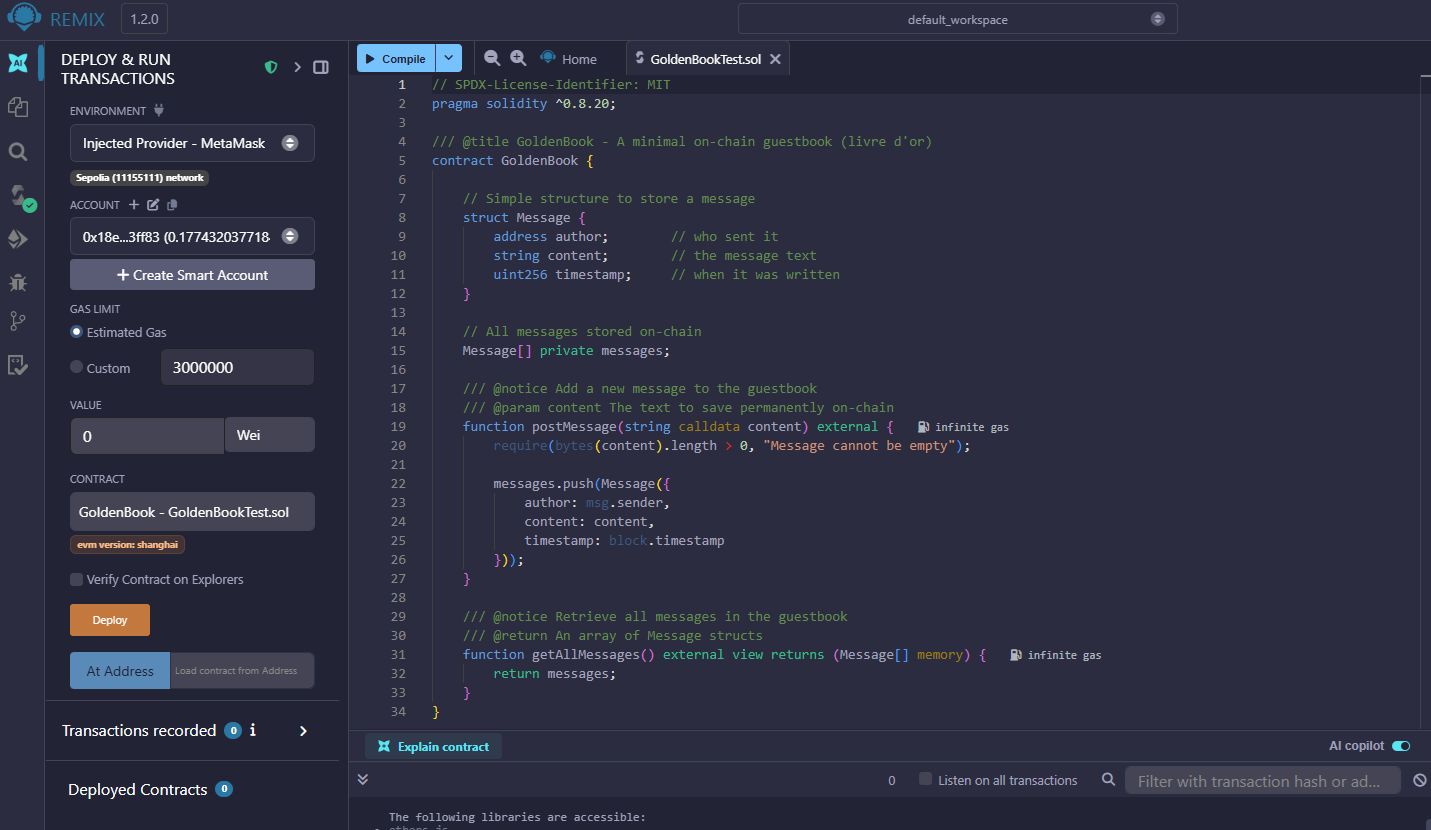Image resolution: width=1431 pixels, height=830 pixels.
Task: Open the Compile options dropdown arrow
Action: pyautogui.click(x=450, y=59)
